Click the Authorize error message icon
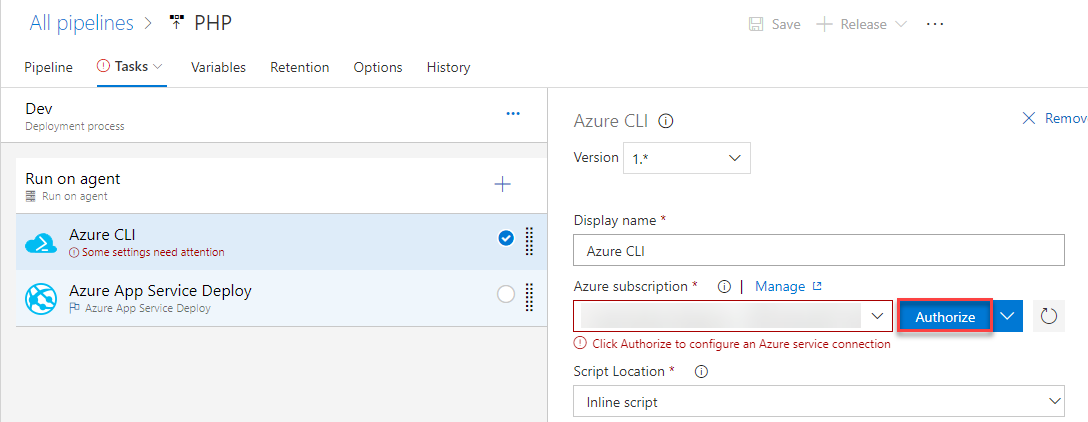The width and height of the screenshot is (1088, 422). click(x=579, y=344)
